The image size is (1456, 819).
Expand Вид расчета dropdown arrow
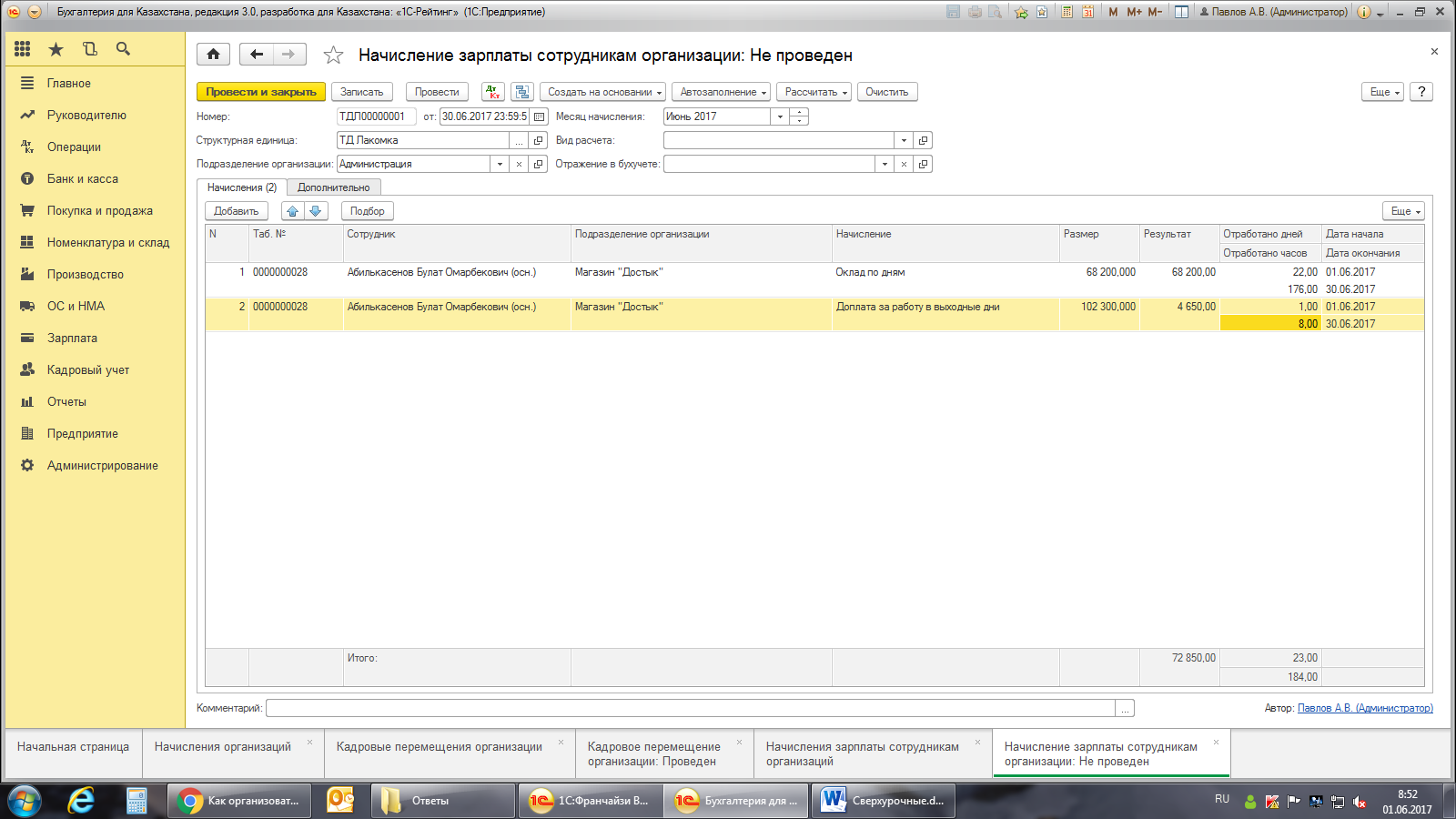pos(904,140)
